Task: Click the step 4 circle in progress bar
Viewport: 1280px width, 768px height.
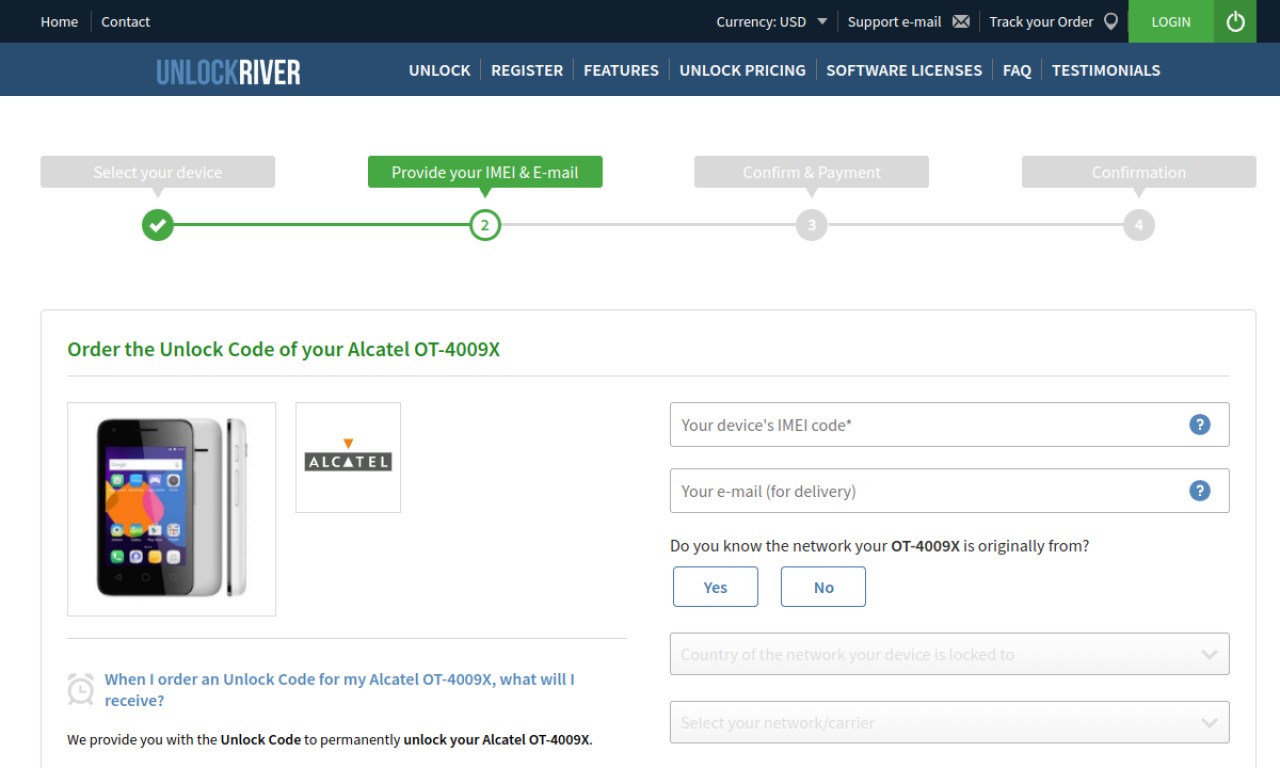Action: pyautogui.click(x=1139, y=225)
